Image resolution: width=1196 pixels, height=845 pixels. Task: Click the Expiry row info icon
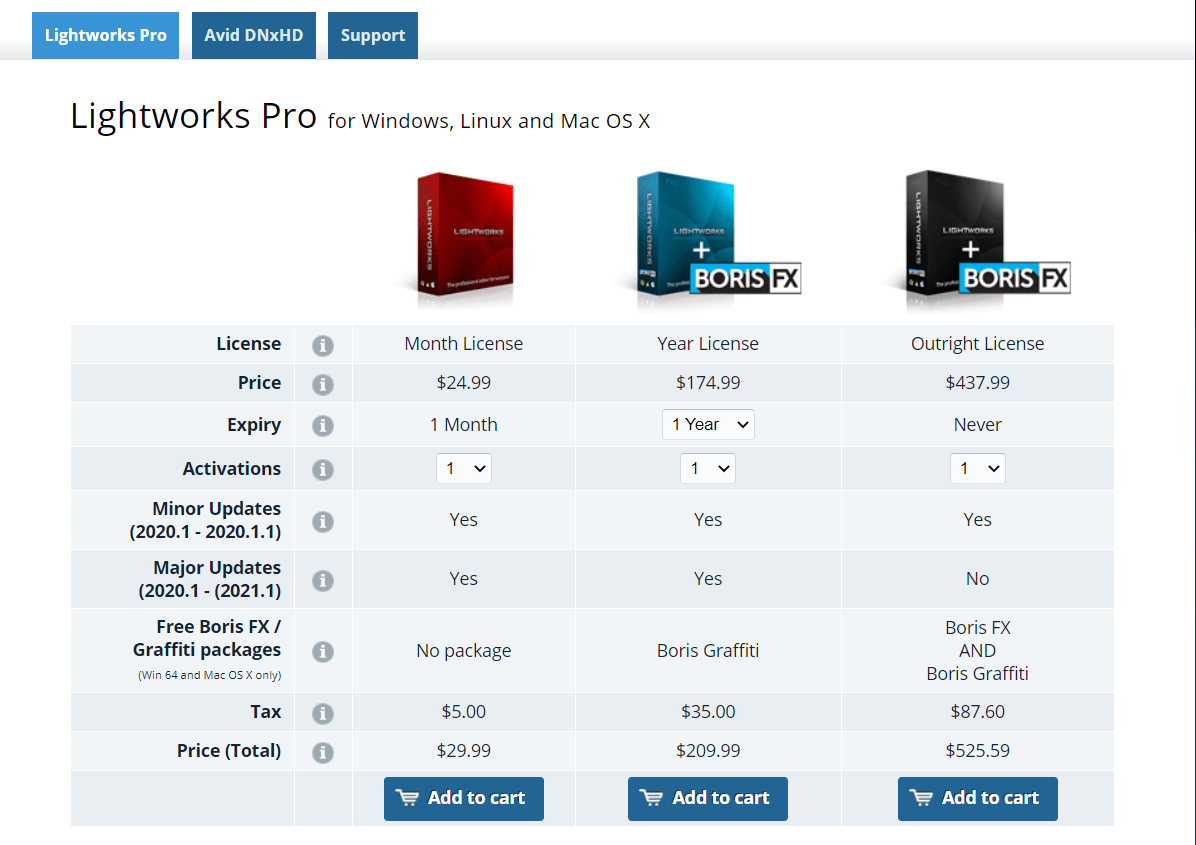pyautogui.click(x=322, y=424)
